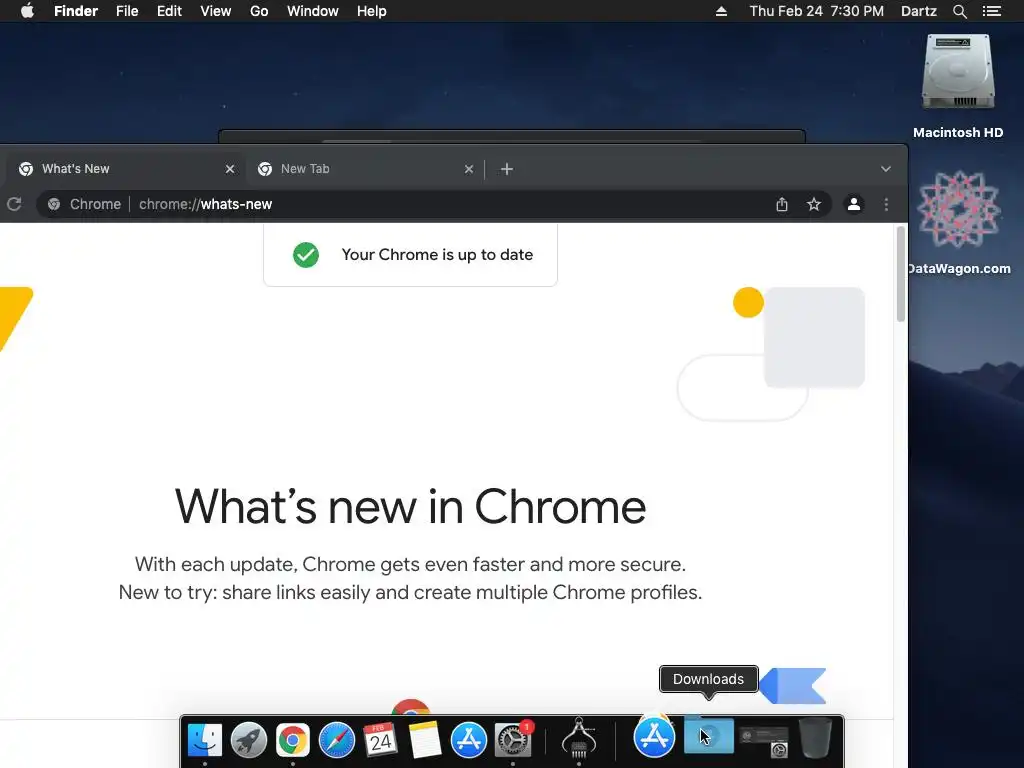The height and width of the screenshot is (768, 1024).
Task: Open the Window menu
Action: click(313, 11)
